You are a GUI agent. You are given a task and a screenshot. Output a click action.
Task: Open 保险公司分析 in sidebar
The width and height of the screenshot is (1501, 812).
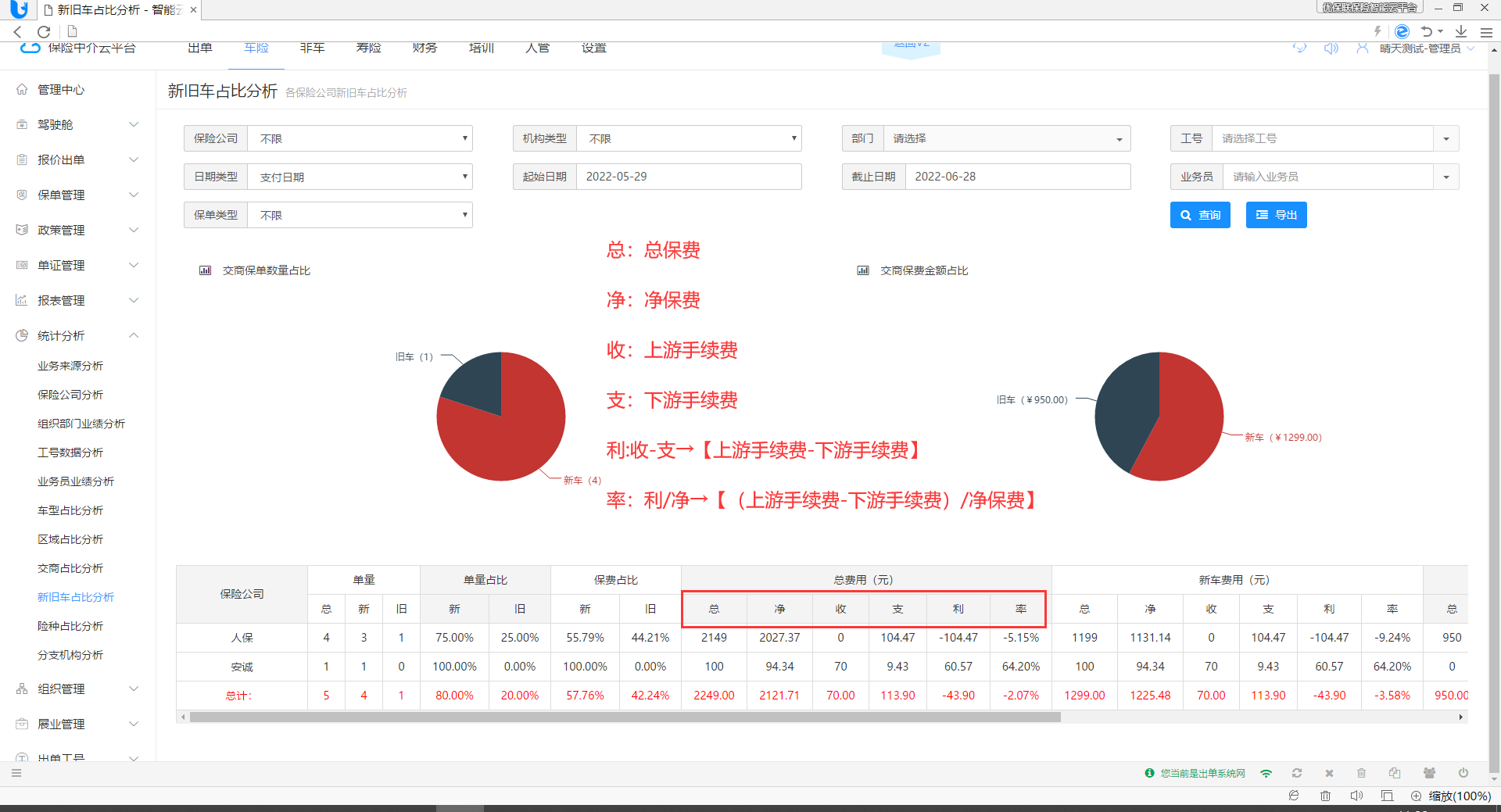point(70,395)
